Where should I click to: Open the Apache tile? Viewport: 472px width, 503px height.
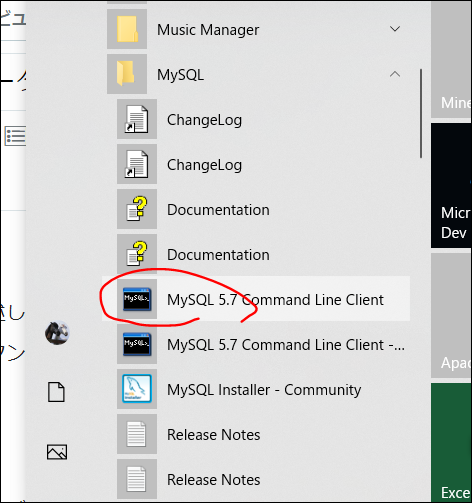click(x=451, y=315)
